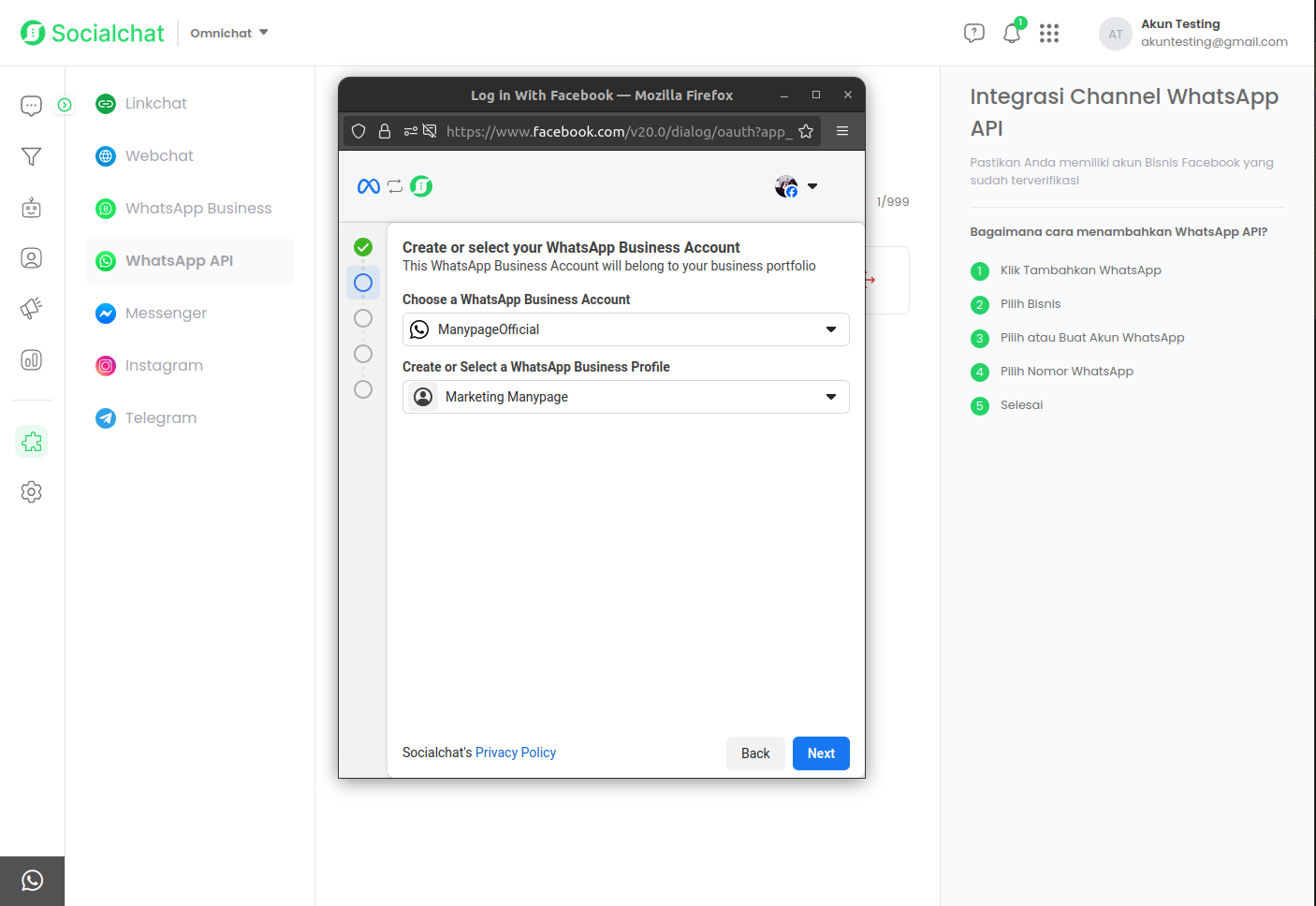Open the contacts sidebar icon
The image size is (1316, 906).
31,258
